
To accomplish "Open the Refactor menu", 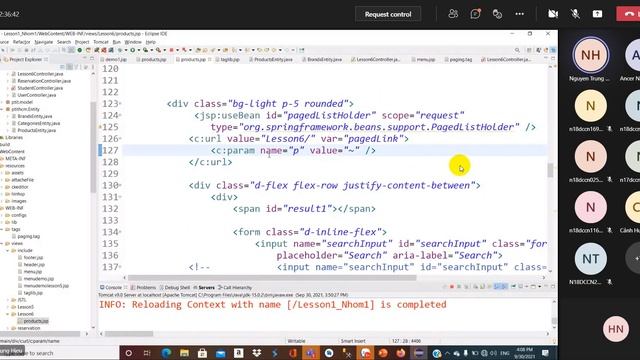I will [22, 42].
